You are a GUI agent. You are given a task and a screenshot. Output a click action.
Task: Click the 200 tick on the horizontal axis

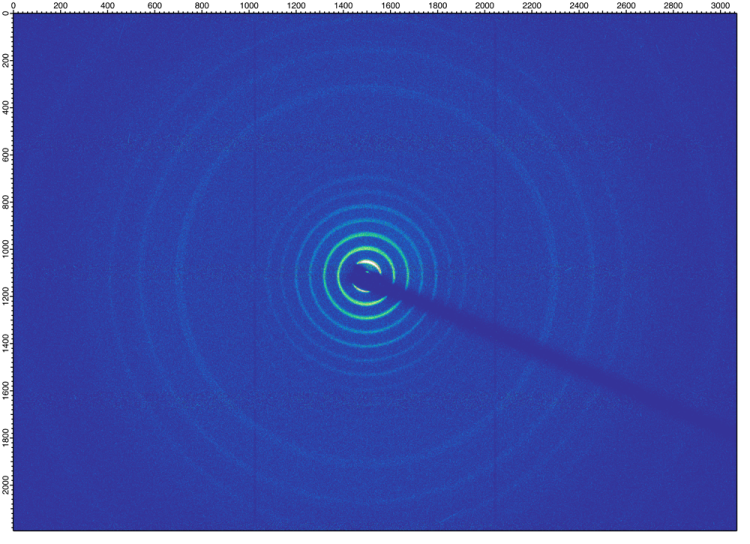pyautogui.click(x=60, y=6)
